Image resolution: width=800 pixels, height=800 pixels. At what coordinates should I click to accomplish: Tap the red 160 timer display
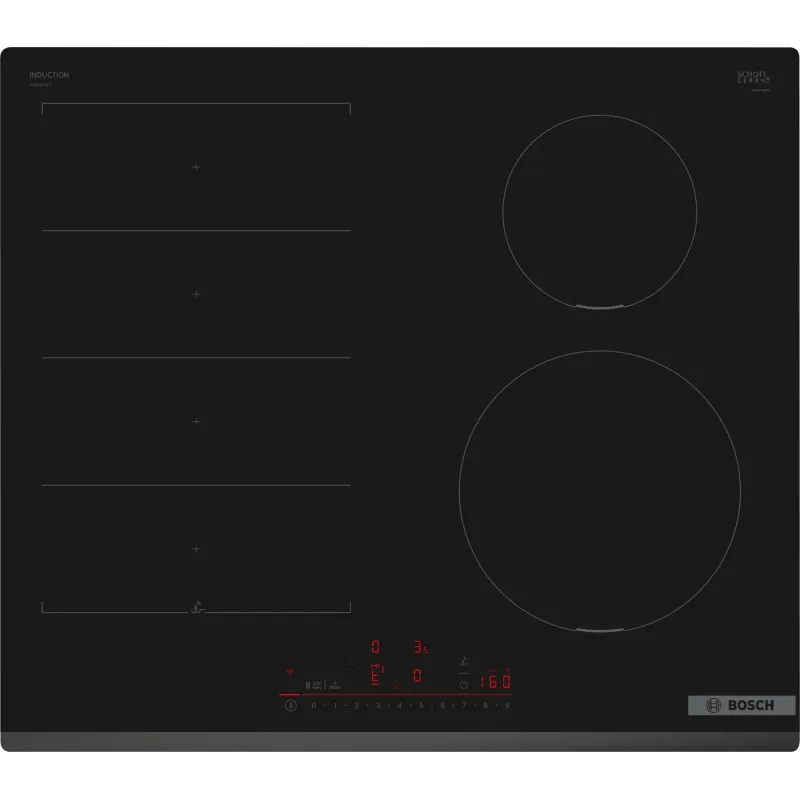point(494,682)
